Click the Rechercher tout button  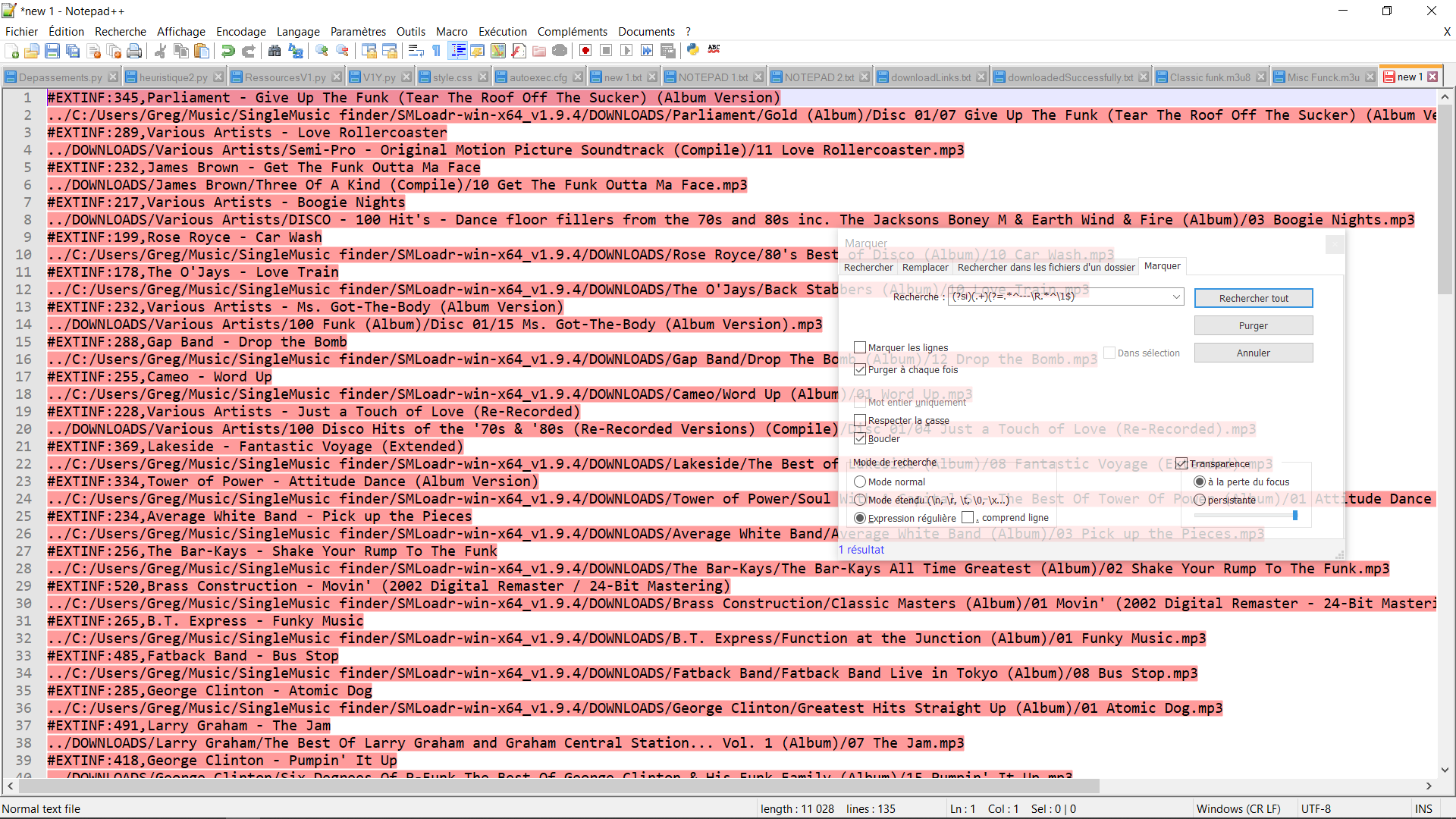click(1254, 298)
